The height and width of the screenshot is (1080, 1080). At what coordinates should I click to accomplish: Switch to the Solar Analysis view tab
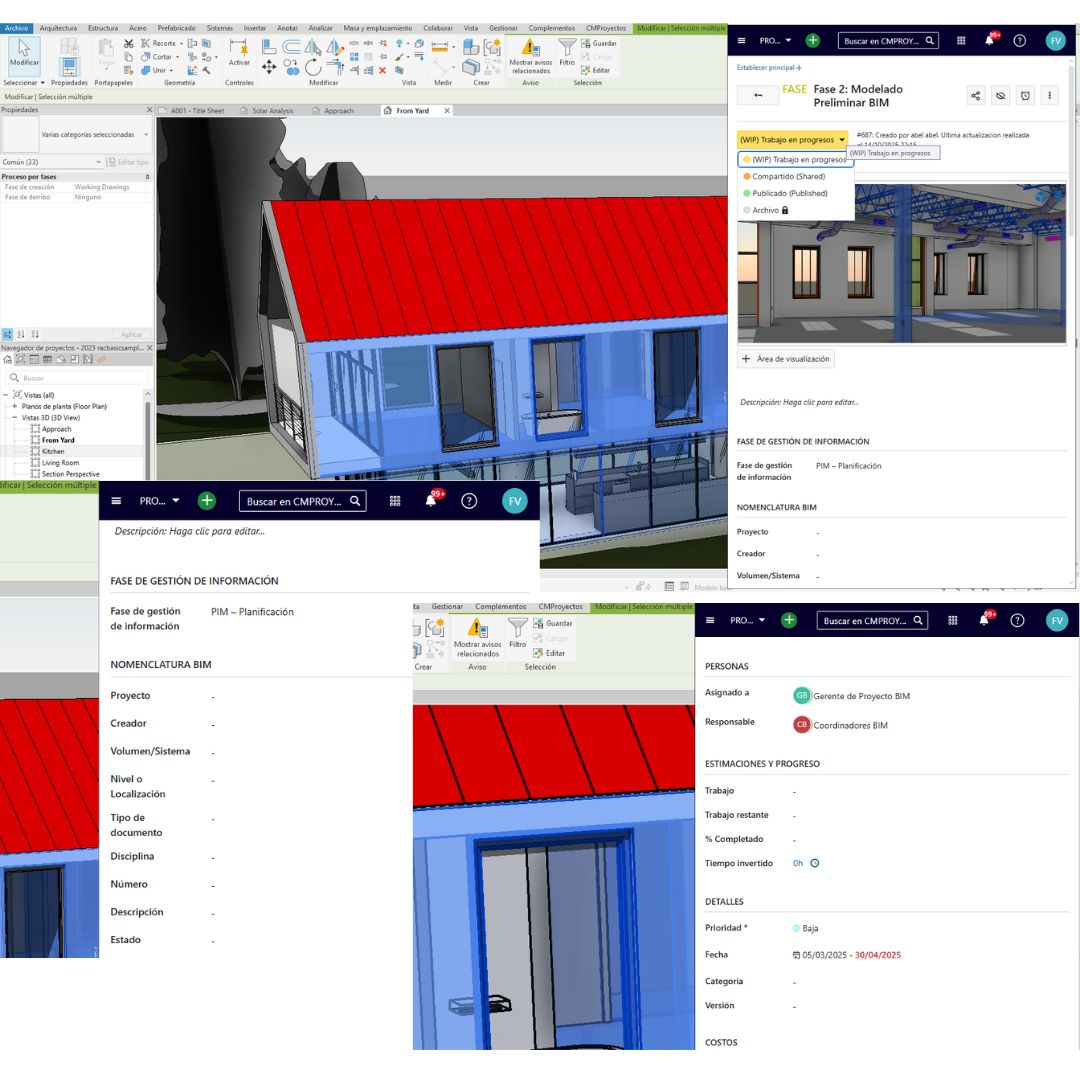click(x=272, y=111)
